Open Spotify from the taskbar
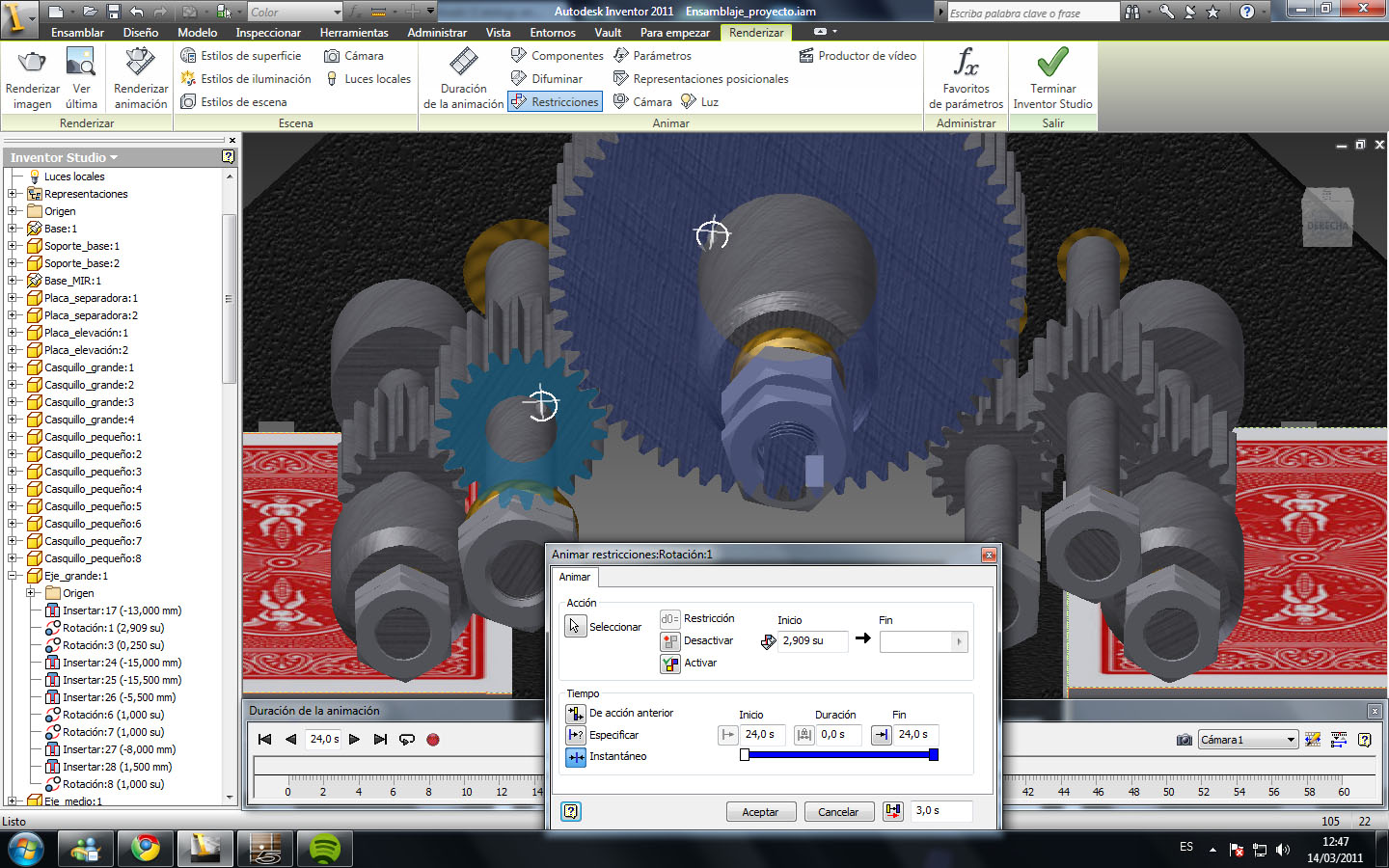 325,849
